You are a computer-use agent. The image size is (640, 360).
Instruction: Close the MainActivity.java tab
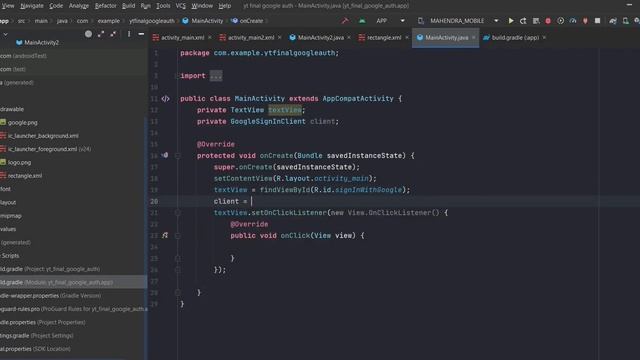(x=473, y=38)
